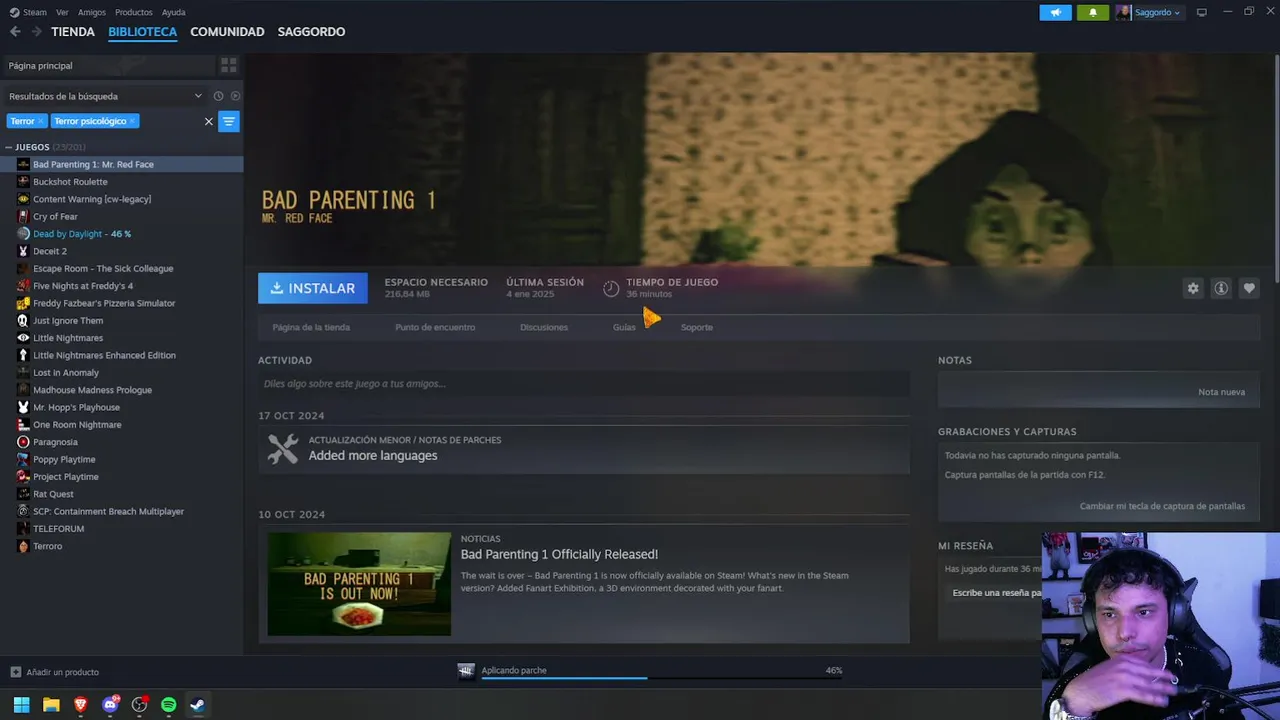Click Cambiar mi tecla de captura de pantallas
The image size is (1280, 720).
point(1162,506)
